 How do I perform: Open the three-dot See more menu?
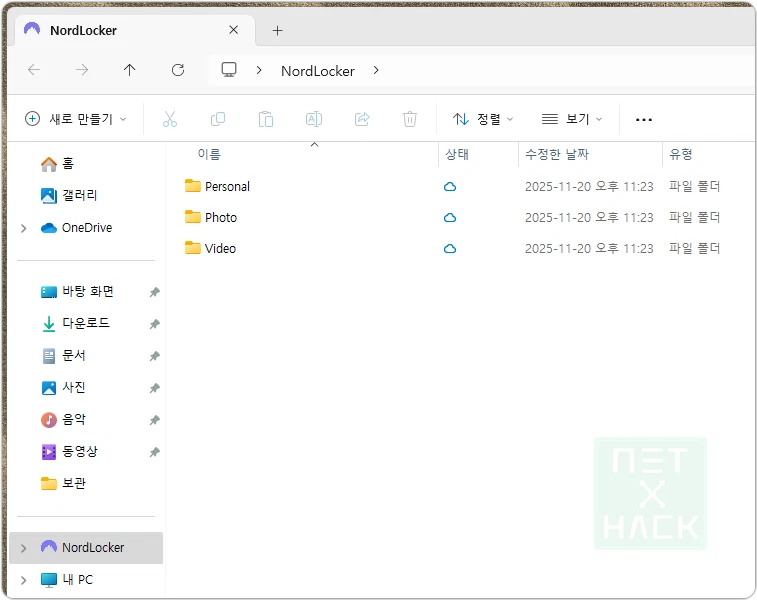644,119
